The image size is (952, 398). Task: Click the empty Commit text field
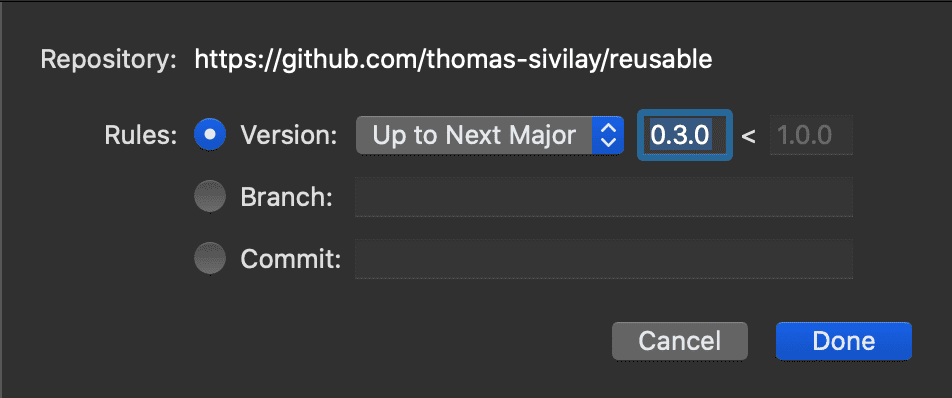604,259
